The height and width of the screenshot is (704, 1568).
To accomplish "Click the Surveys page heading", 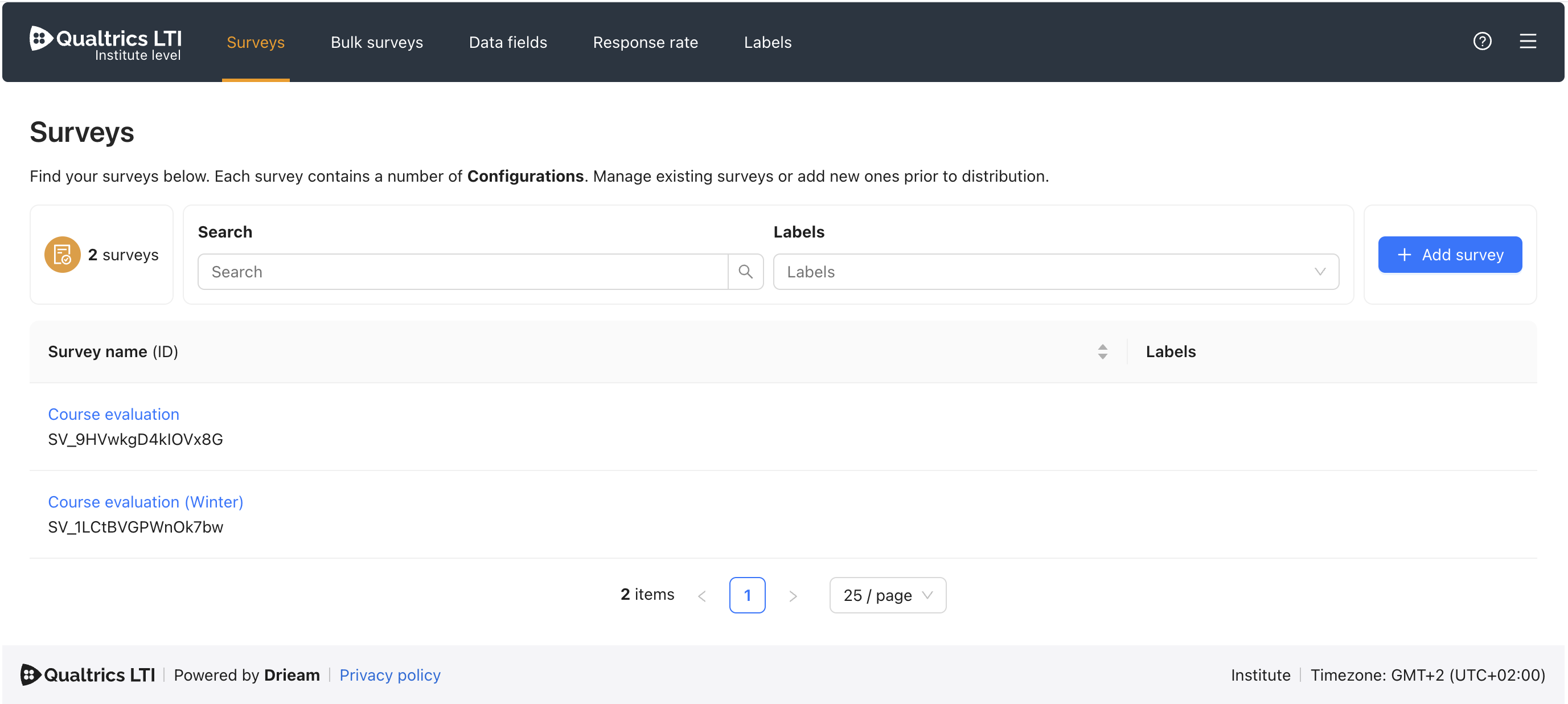I will pyautogui.click(x=81, y=132).
